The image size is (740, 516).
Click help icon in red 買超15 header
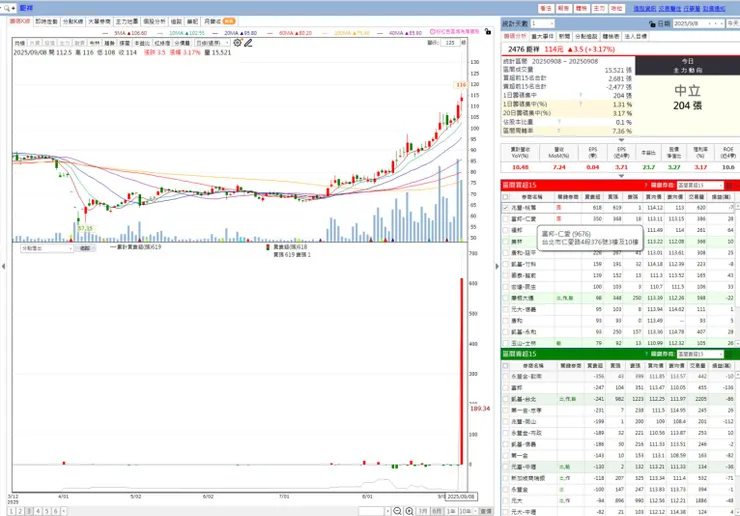pyautogui.click(x=646, y=185)
